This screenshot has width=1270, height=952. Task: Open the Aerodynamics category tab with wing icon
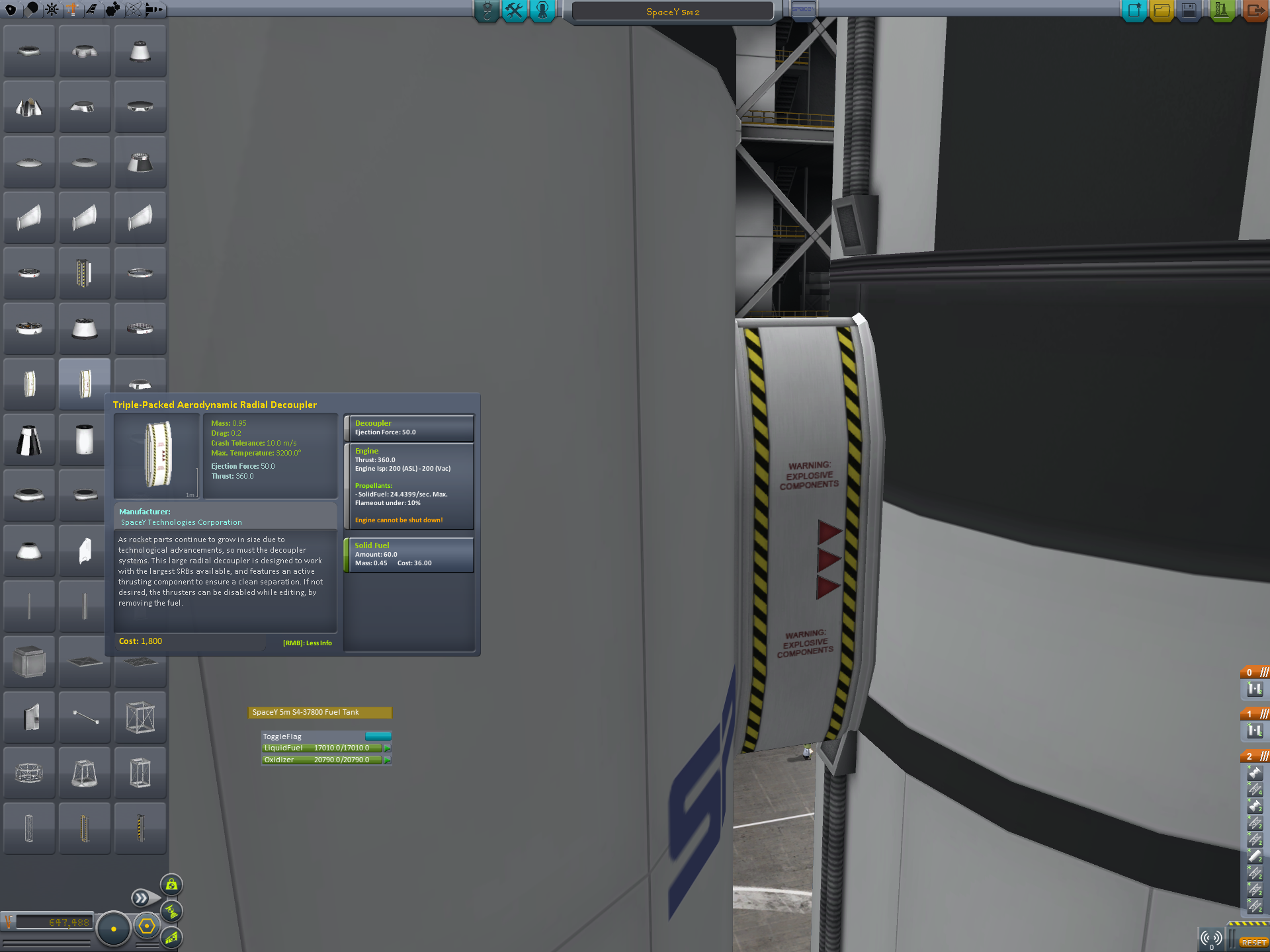point(92,9)
